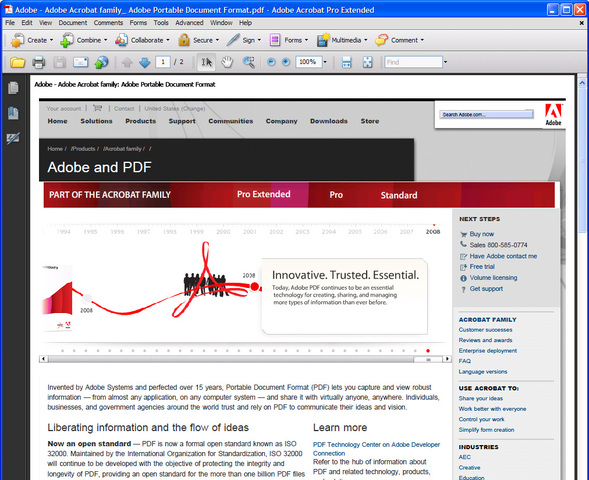589x480 pixels.
Task: Click the Multimedia icon
Action: coord(322,40)
